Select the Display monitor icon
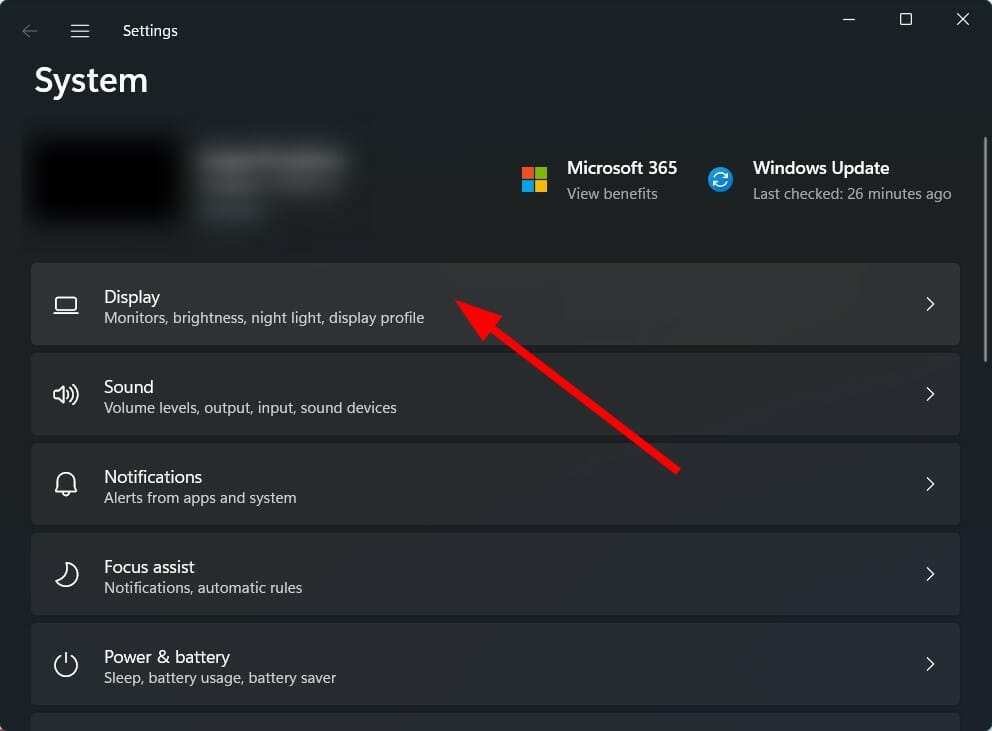Viewport: 992px width, 731px height. click(65, 305)
